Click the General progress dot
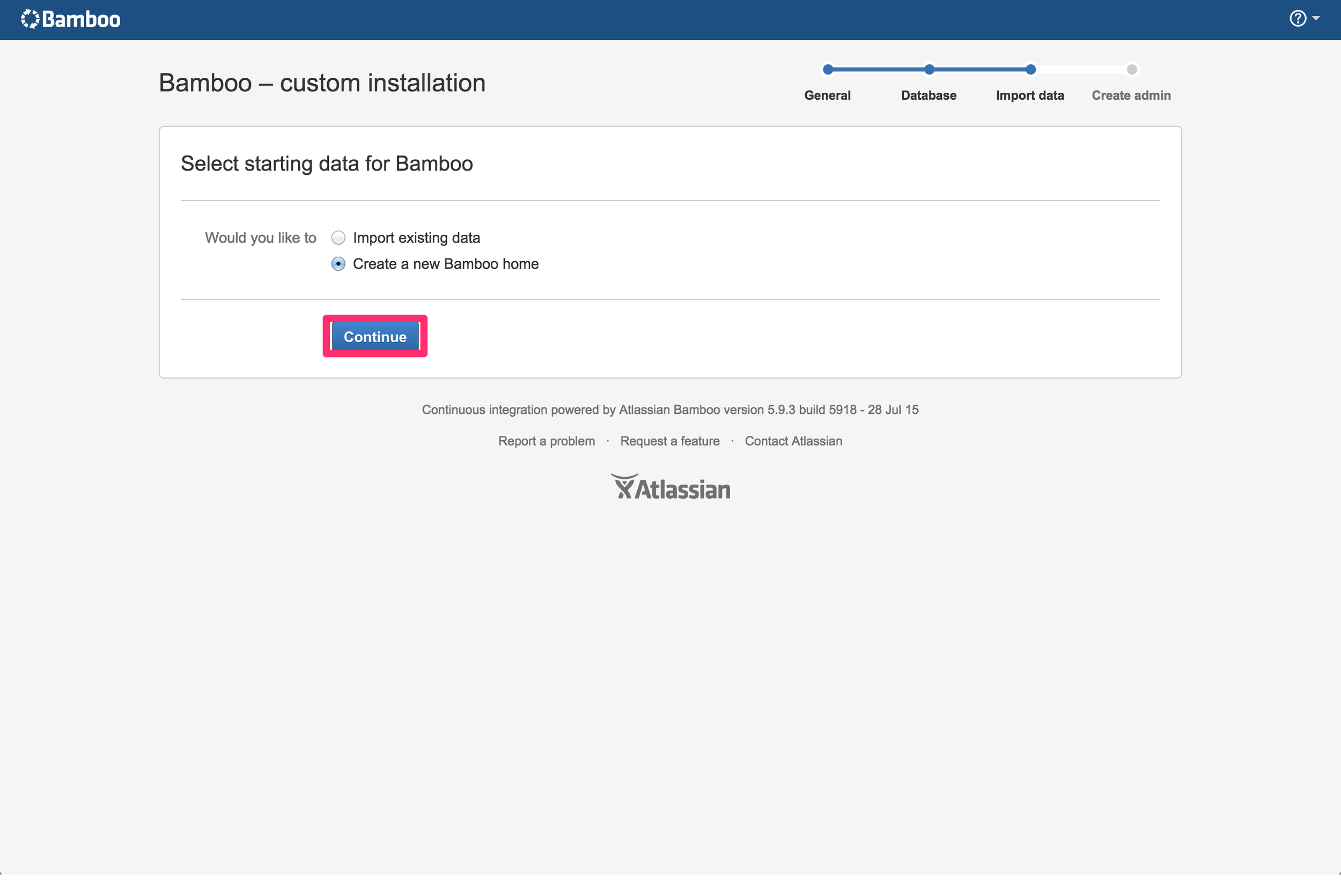This screenshot has width=1341, height=896. (x=828, y=70)
